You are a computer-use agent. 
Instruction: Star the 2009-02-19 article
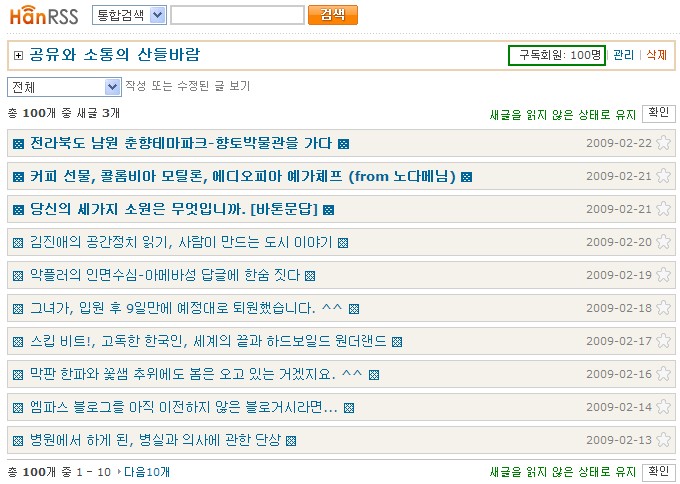click(664, 275)
